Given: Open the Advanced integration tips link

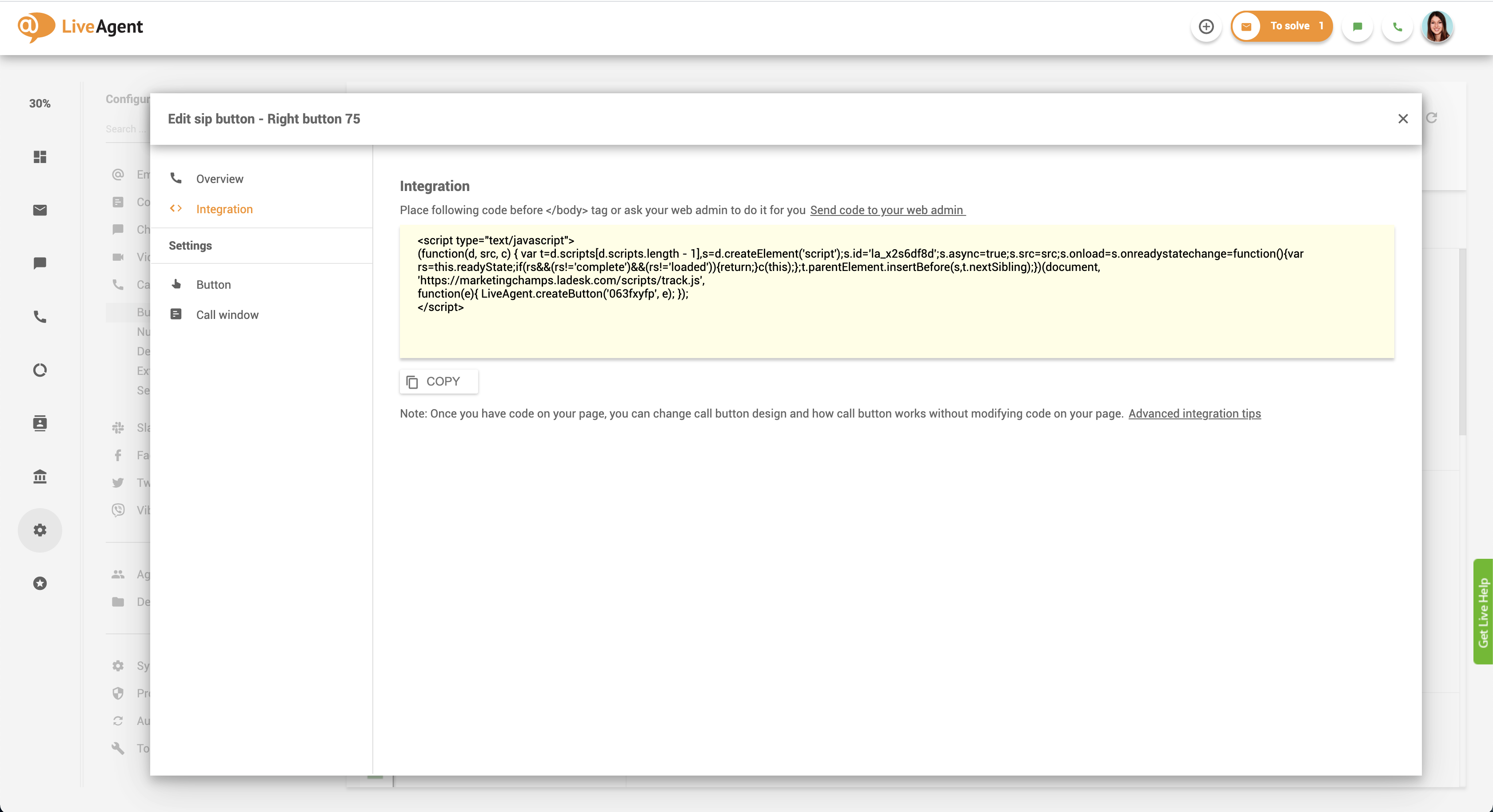Looking at the screenshot, I should point(1194,414).
